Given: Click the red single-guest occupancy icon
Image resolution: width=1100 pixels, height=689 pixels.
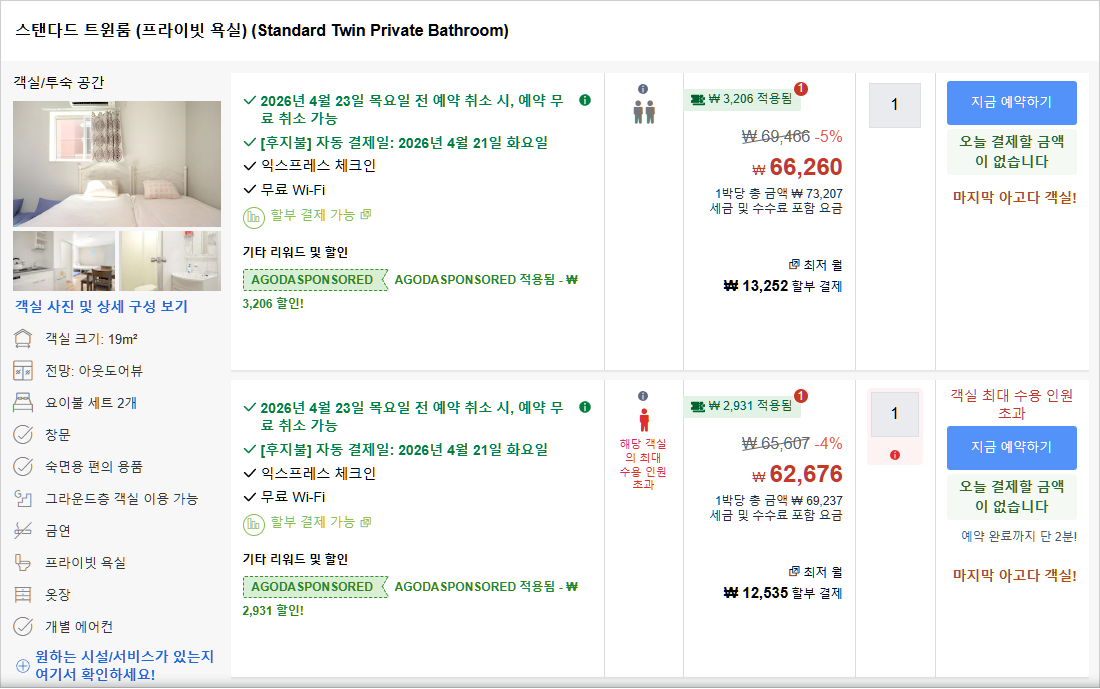Looking at the screenshot, I should [643, 419].
